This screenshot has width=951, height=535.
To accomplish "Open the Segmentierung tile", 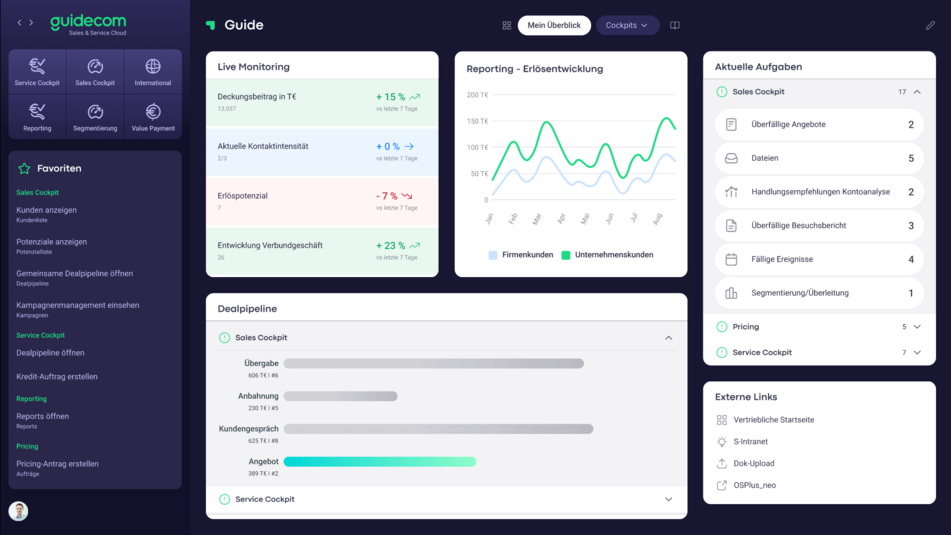I will pos(95,117).
